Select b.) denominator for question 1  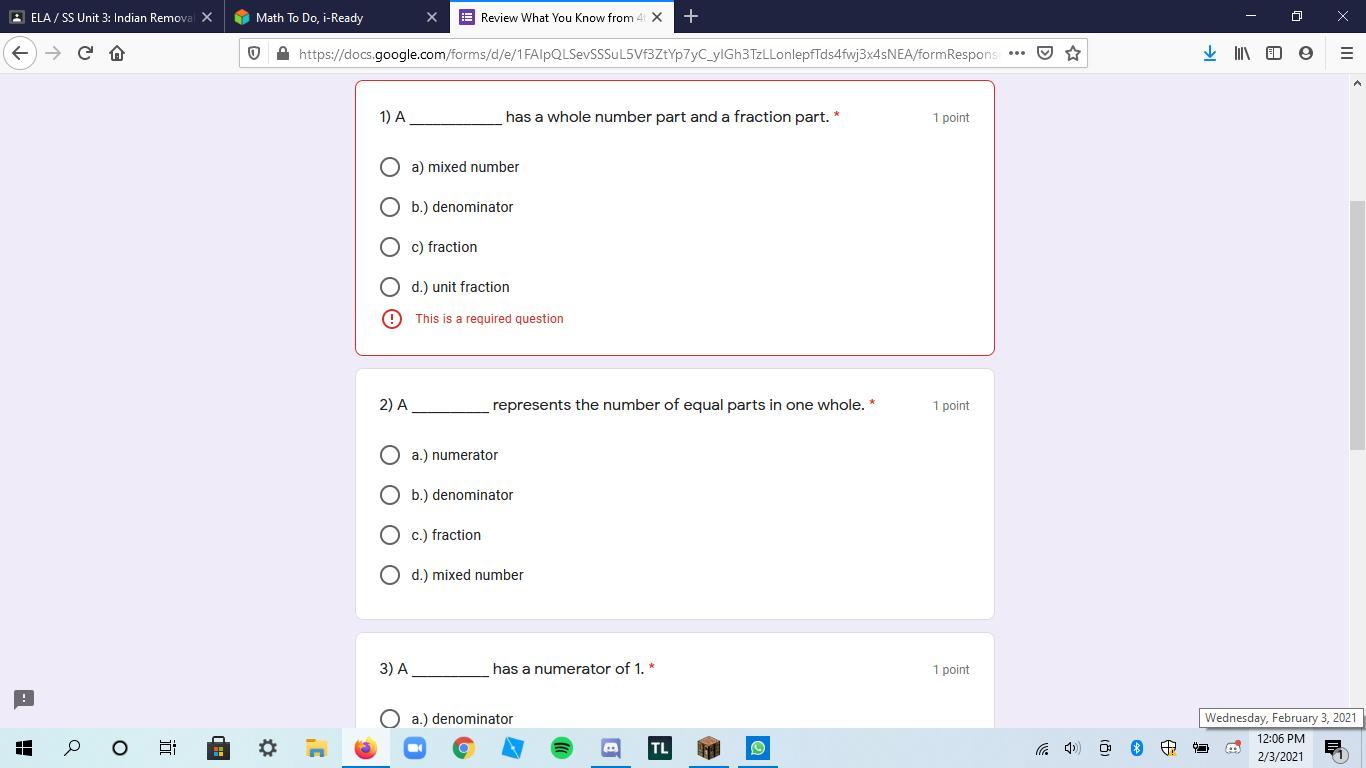[390, 207]
